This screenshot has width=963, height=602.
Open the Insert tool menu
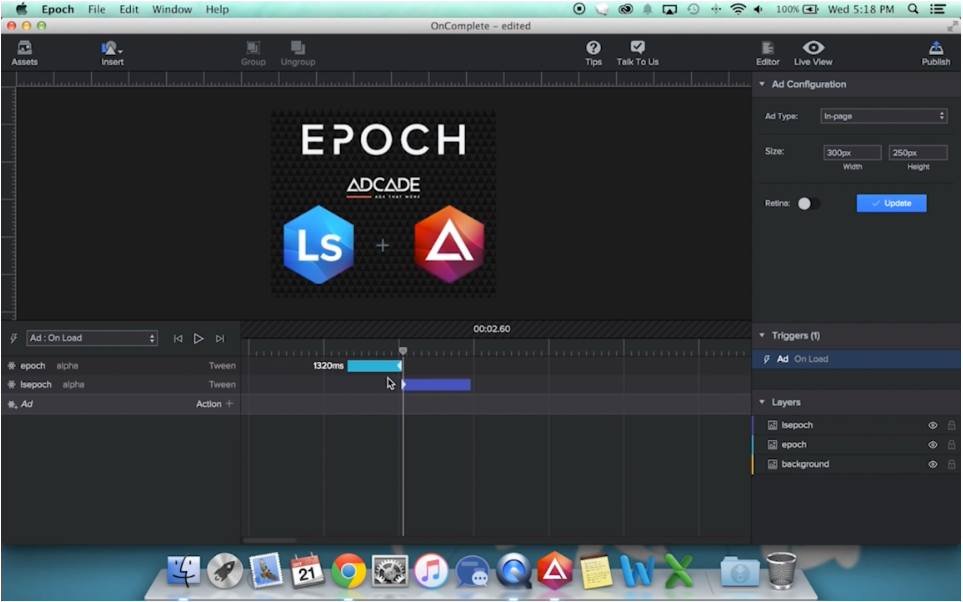(x=112, y=53)
